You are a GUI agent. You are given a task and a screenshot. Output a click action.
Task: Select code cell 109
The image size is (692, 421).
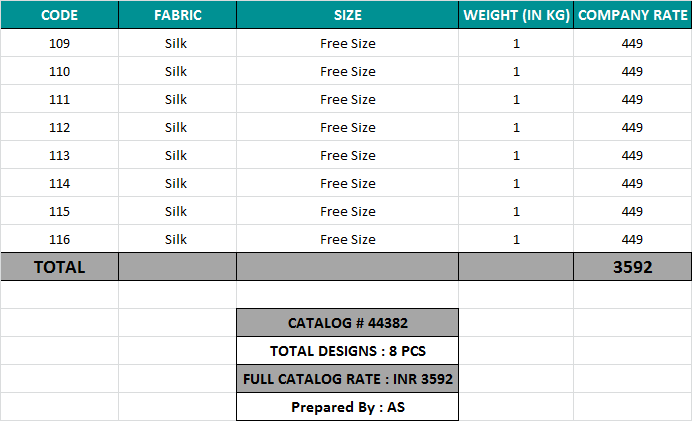(59, 43)
